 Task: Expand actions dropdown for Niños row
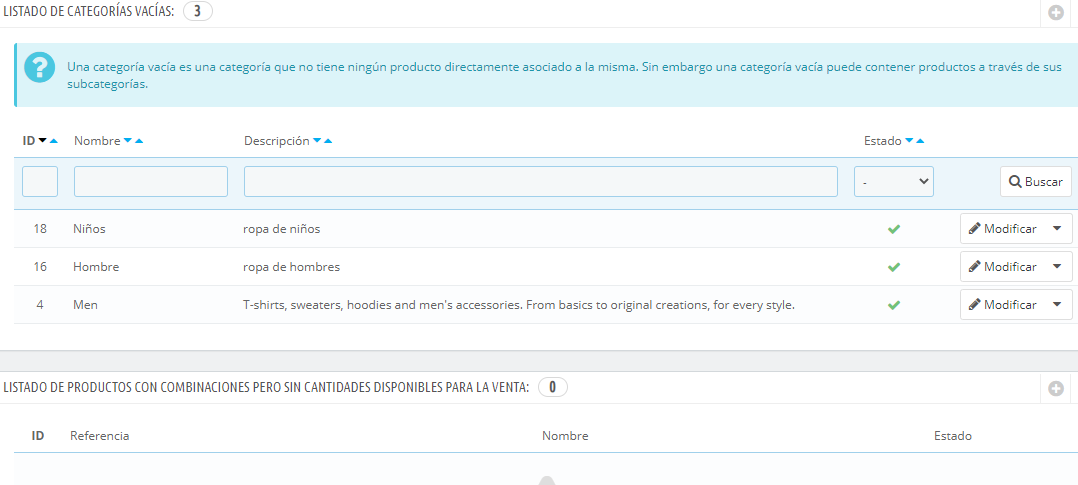1057,229
